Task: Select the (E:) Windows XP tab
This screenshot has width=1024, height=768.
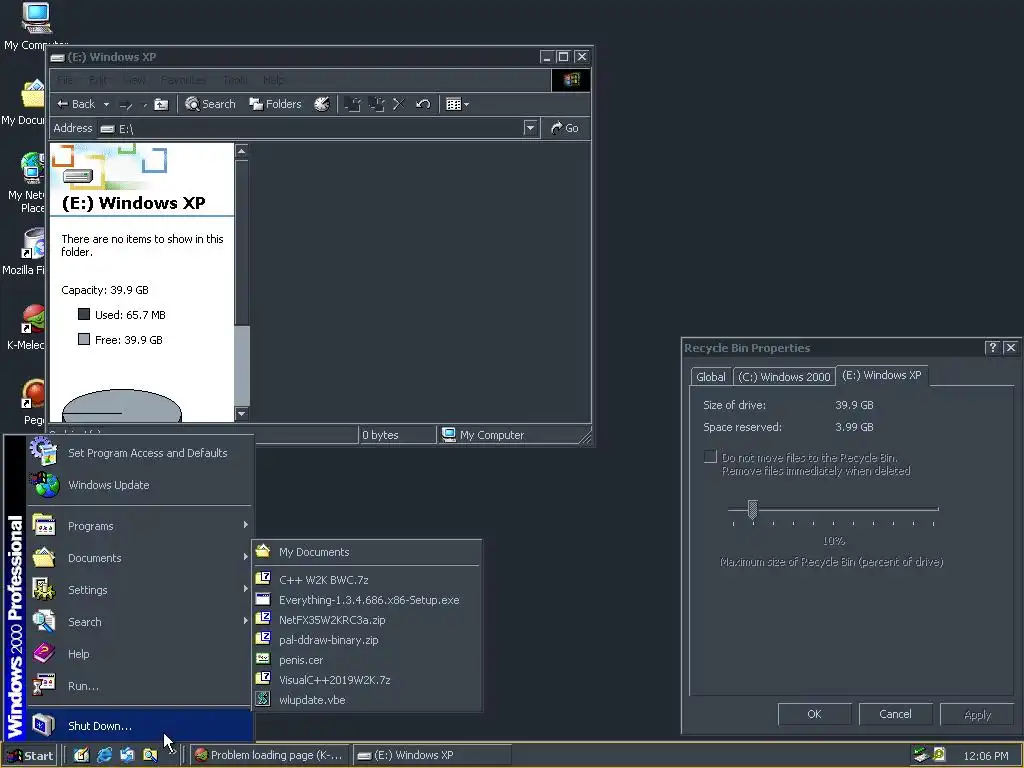Action: coord(882,375)
